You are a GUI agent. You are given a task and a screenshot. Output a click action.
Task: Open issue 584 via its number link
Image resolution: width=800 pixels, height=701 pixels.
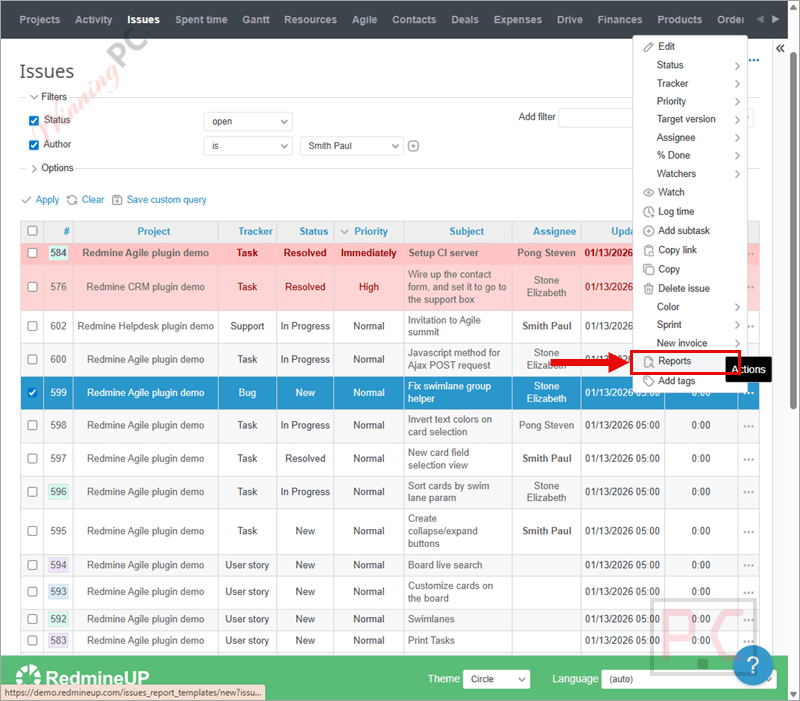[58, 253]
